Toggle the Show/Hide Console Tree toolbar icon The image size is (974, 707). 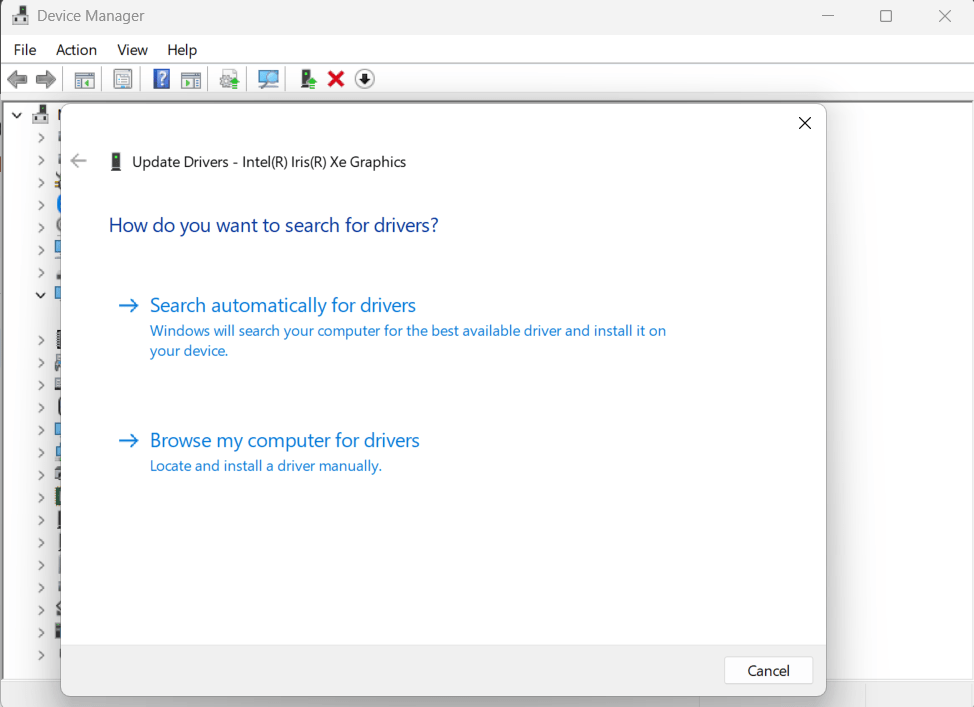tap(84, 80)
